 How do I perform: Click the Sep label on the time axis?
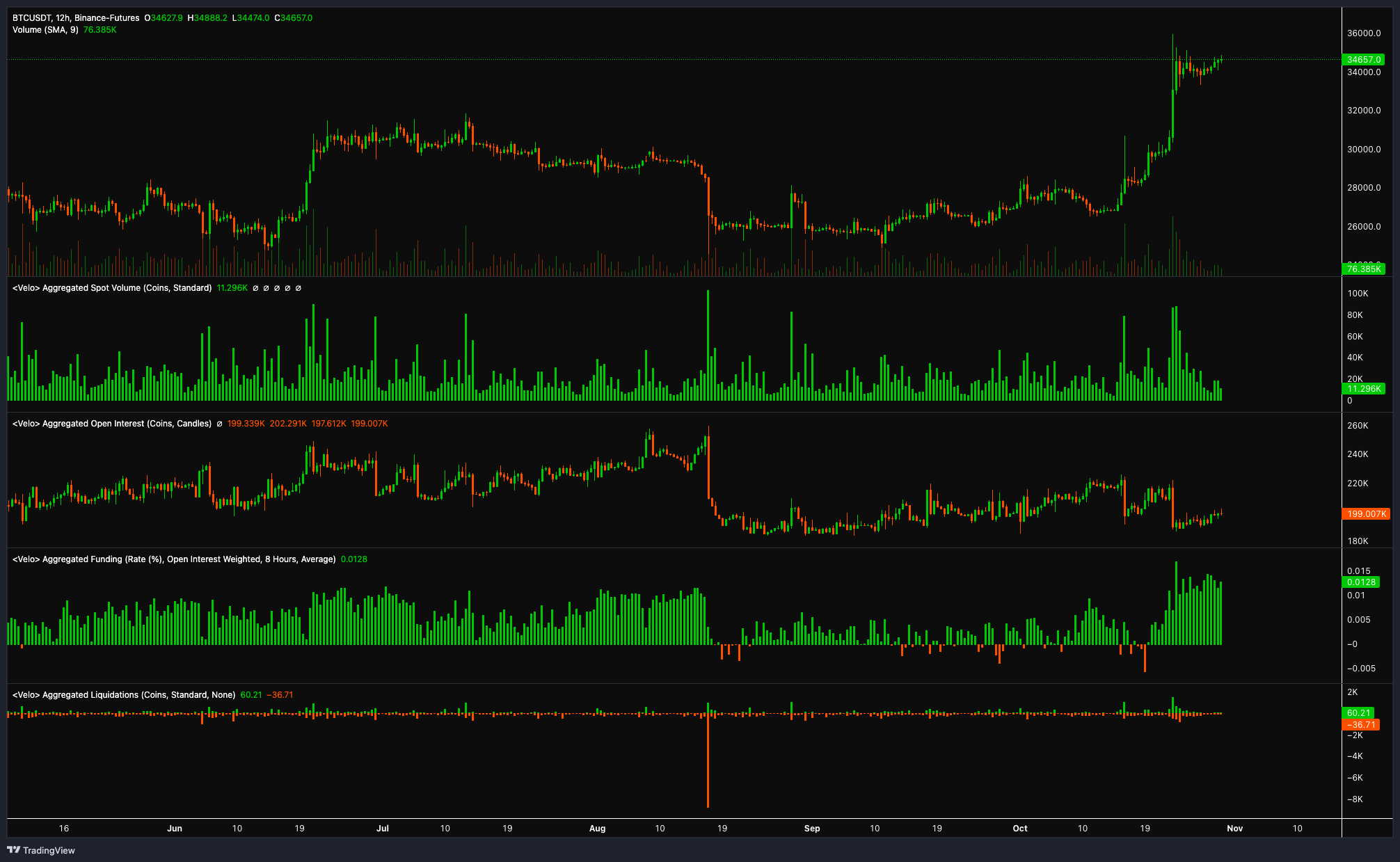811,828
